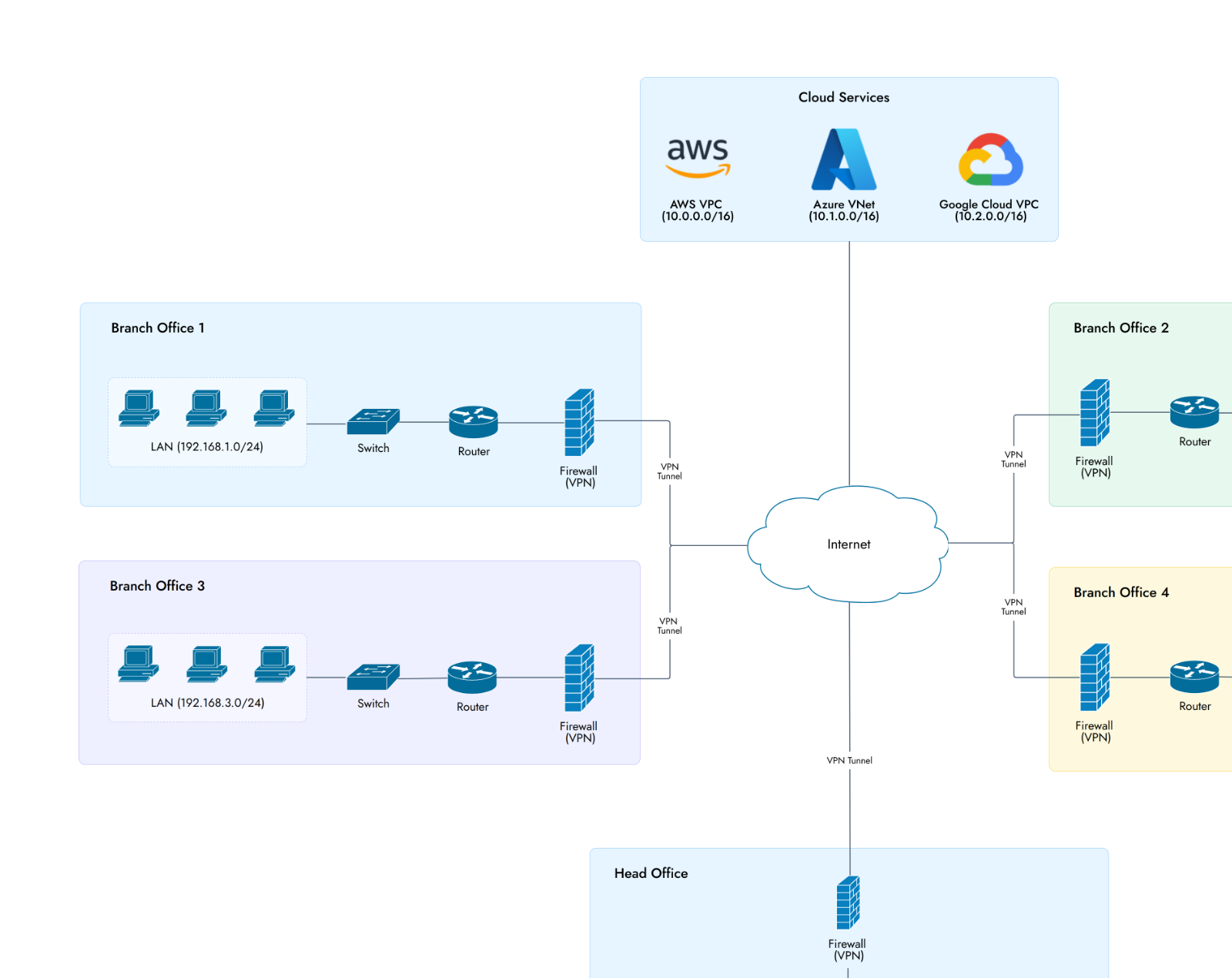Select the Google Cloud logo
Viewport: 1232px width, 978px height.
[990, 159]
